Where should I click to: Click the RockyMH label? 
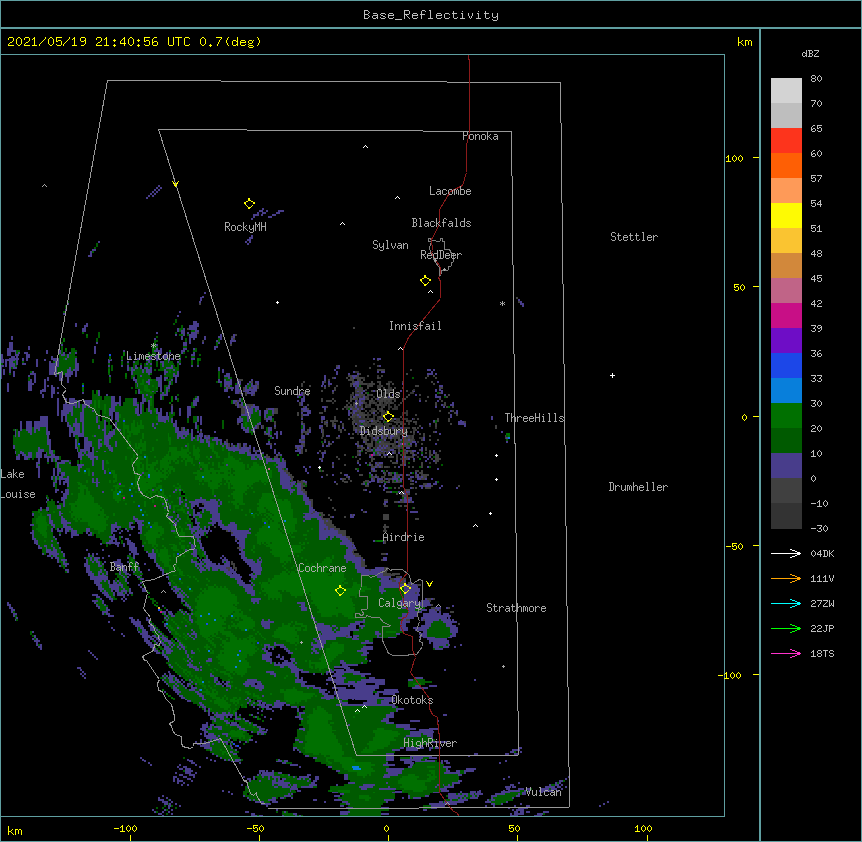point(245,227)
